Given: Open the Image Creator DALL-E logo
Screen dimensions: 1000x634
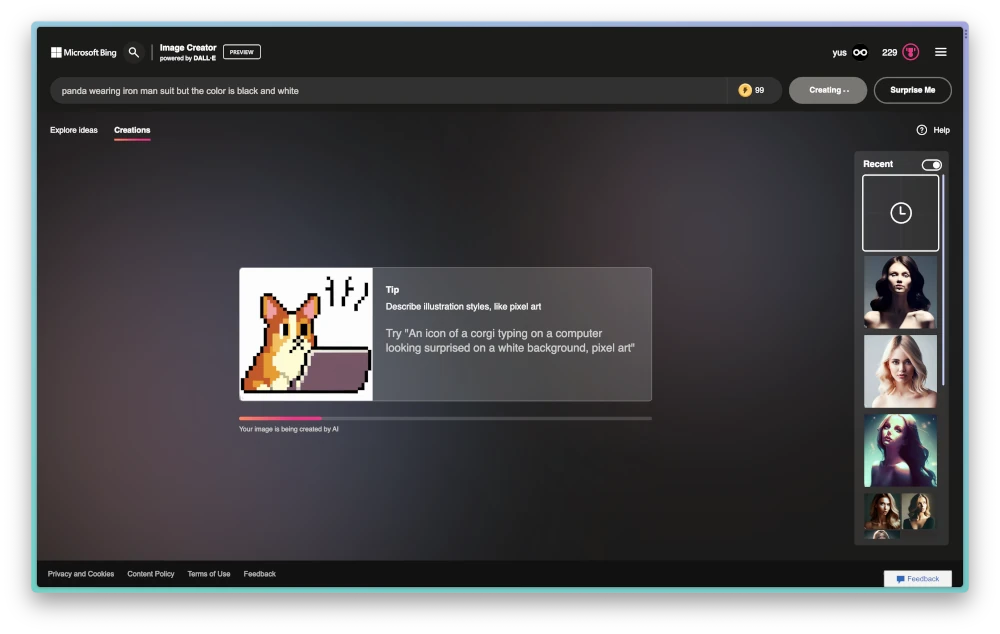Looking at the screenshot, I should click(x=188, y=51).
